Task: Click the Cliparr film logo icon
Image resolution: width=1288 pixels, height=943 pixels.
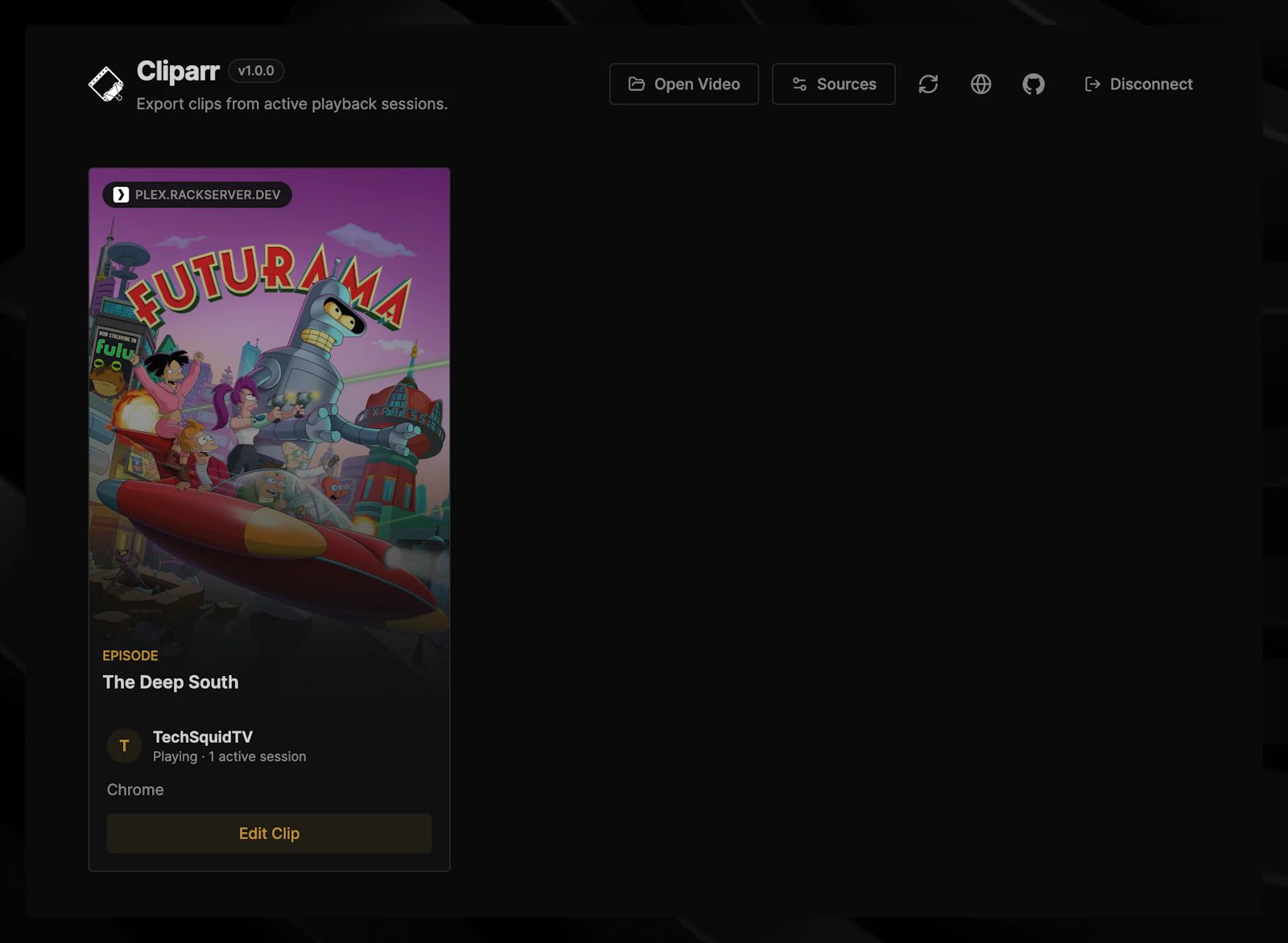Action: point(105,84)
